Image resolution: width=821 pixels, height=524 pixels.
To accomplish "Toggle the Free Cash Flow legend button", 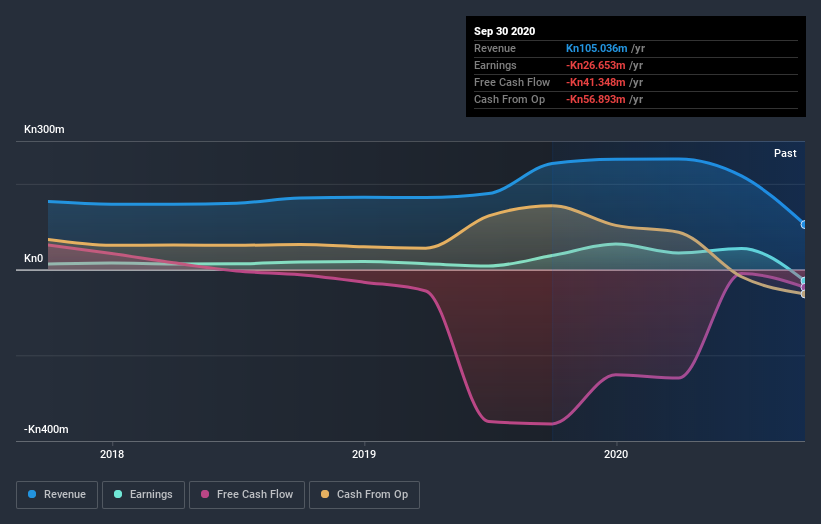I will point(247,495).
